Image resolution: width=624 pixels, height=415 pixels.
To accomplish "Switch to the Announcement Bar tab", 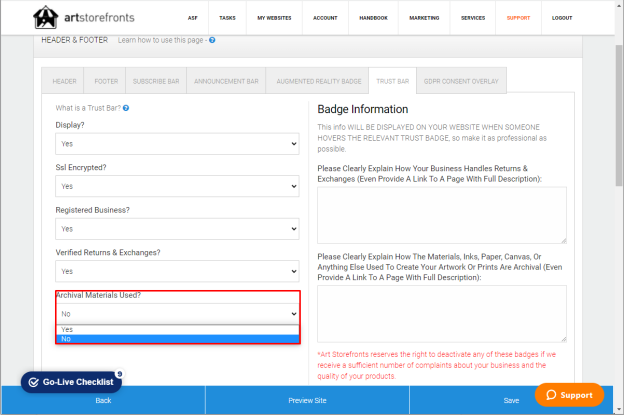I will pyautogui.click(x=226, y=81).
